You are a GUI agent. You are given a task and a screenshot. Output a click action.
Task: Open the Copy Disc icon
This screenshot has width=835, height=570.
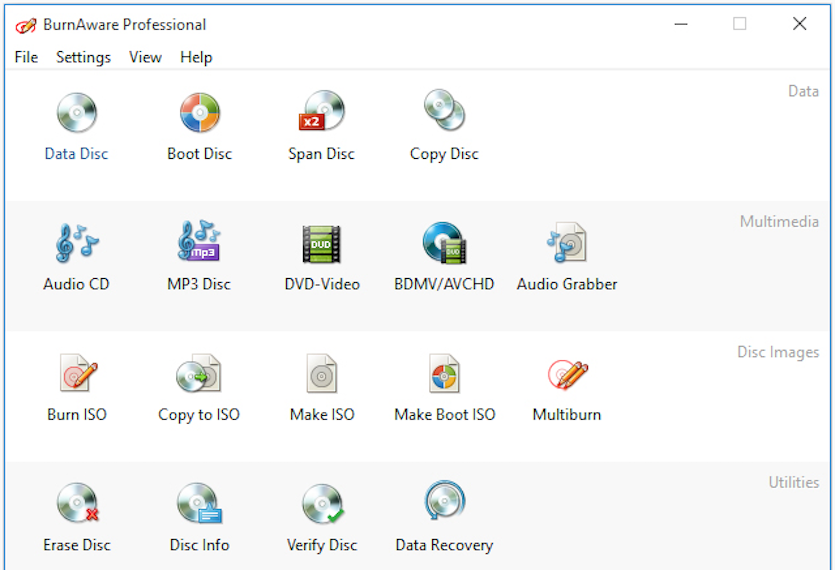pyautogui.click(x=444, y=110)
